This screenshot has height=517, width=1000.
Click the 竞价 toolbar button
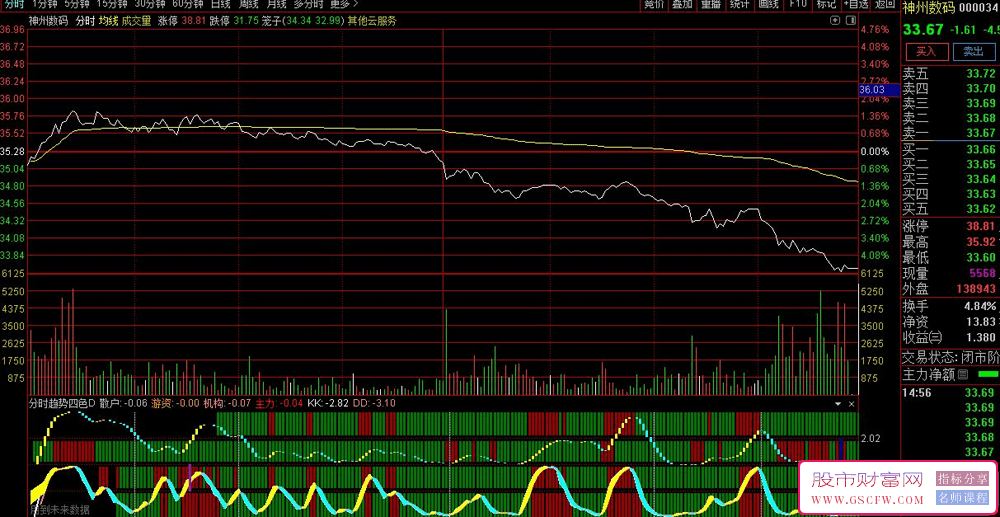(x=654, y=4)
